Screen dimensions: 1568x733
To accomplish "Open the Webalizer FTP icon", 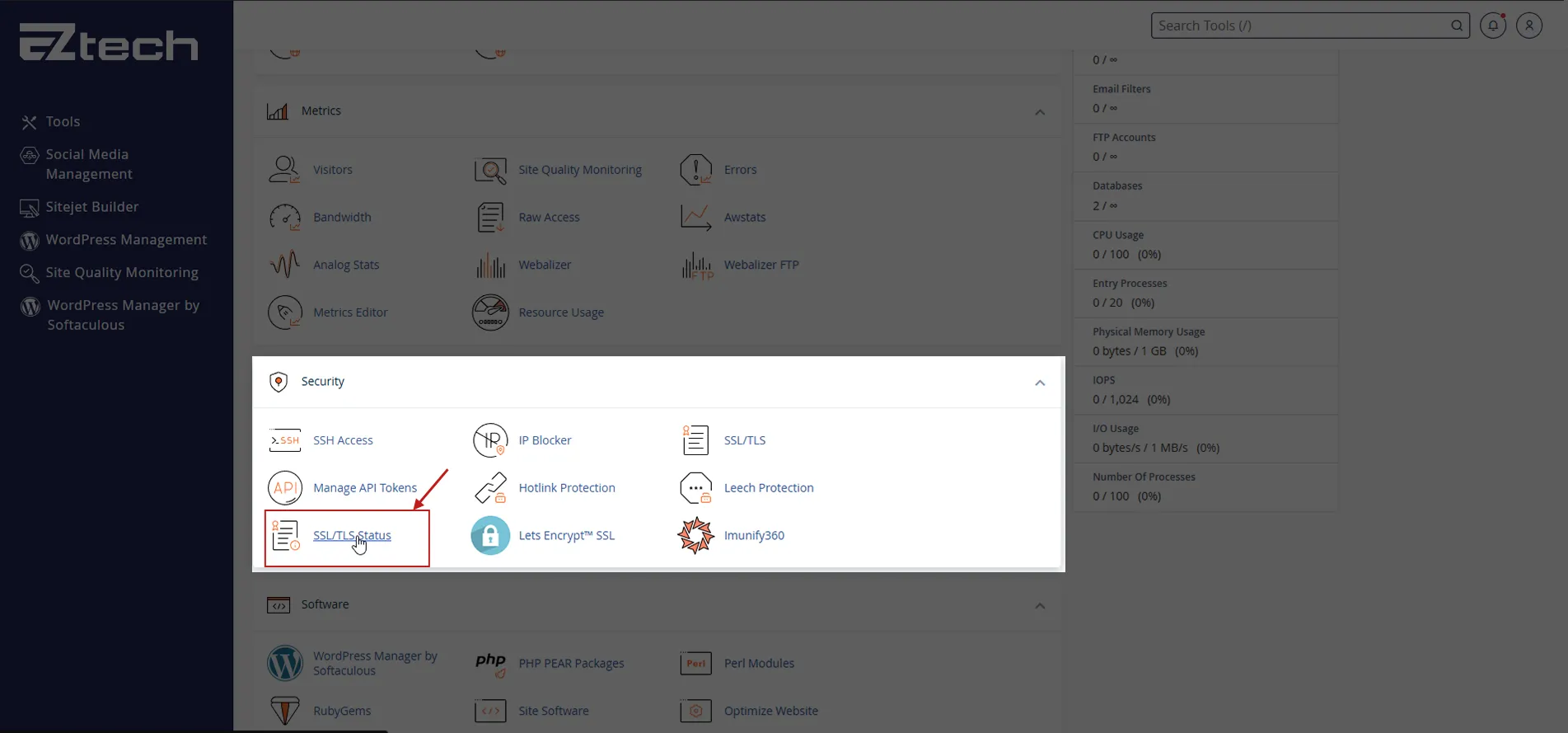I will (697, 265).
